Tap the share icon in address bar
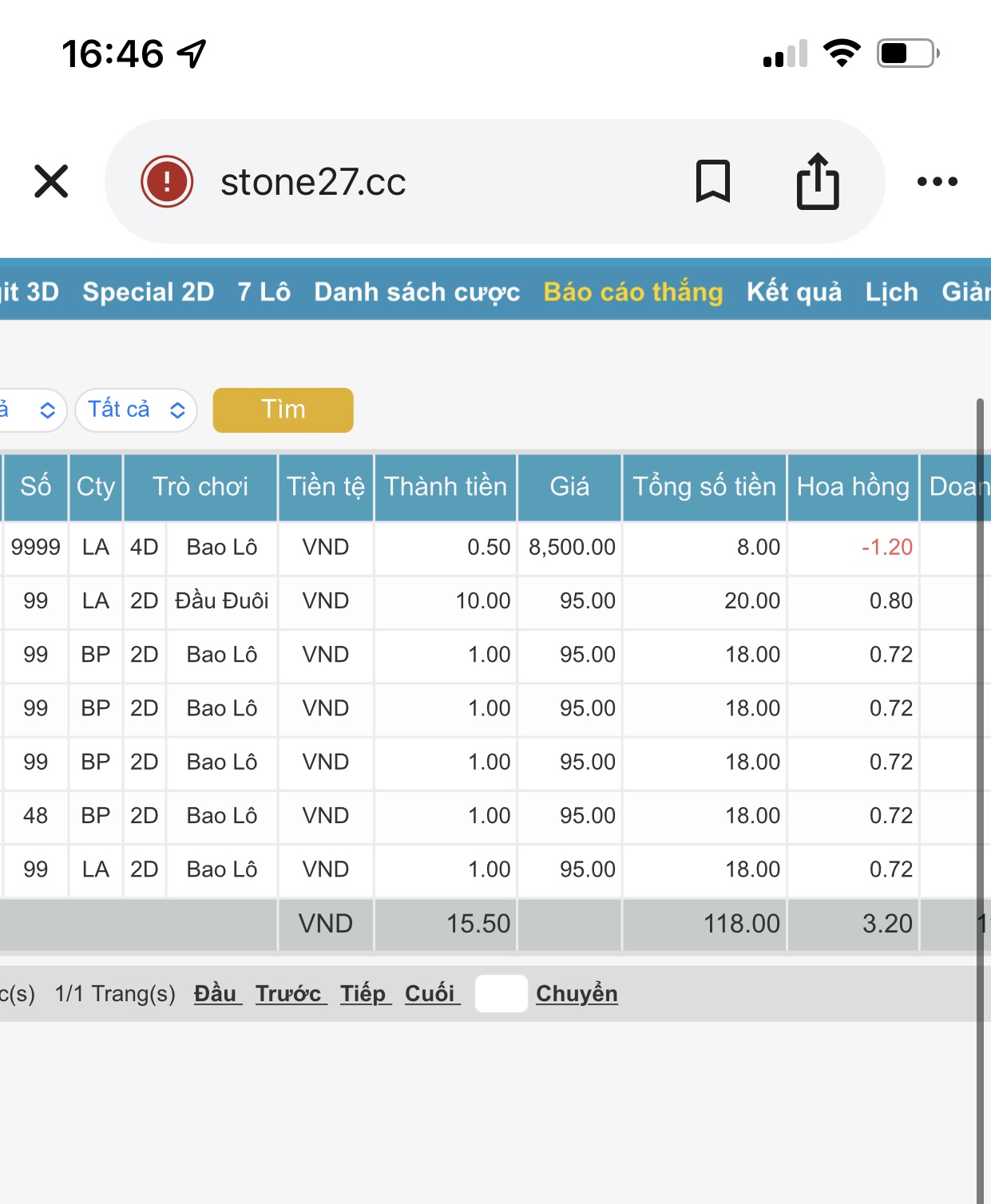 pyautogui.click(x=818, y=181)
